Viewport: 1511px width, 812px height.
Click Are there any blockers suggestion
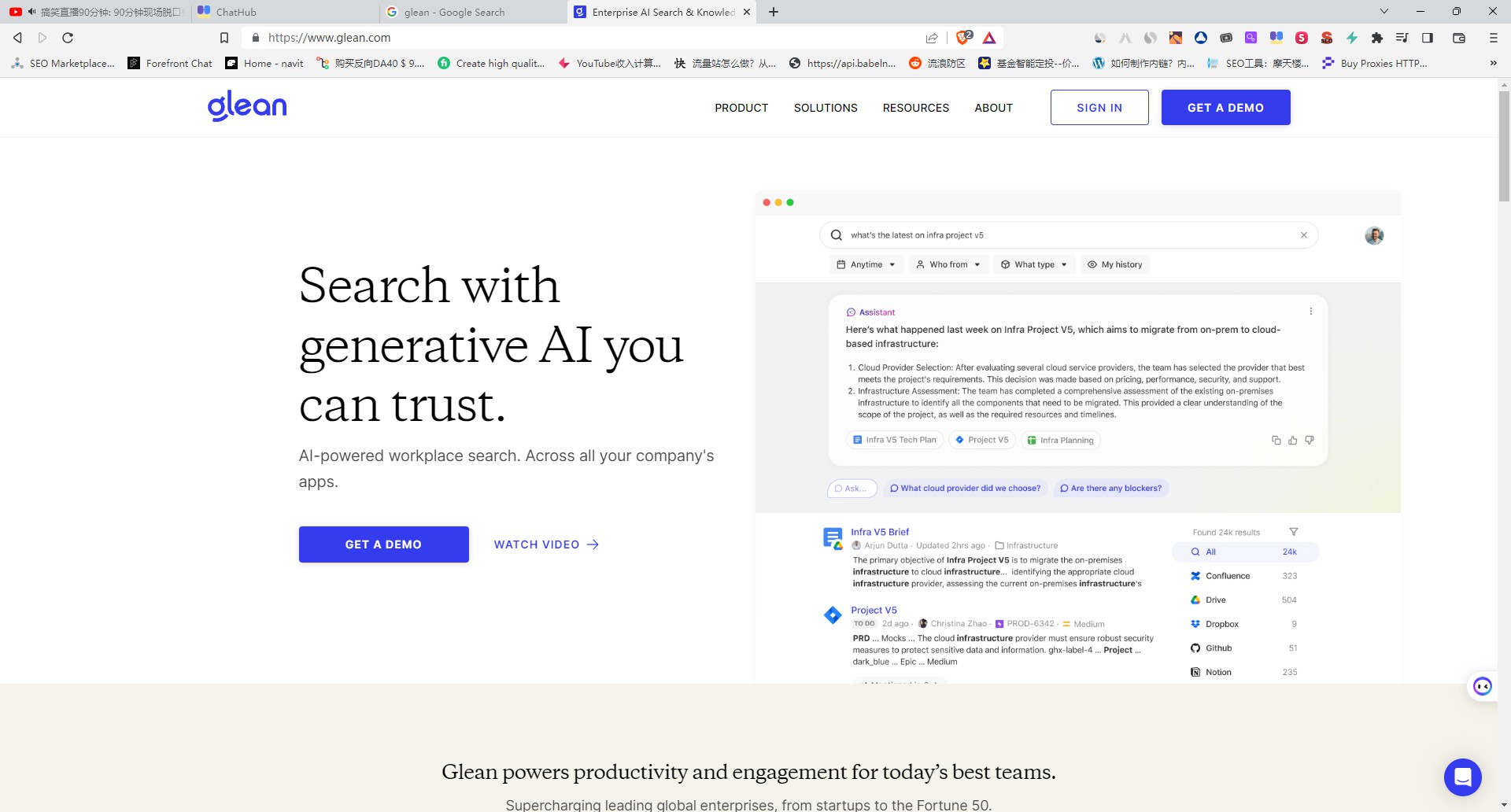(1111, 489)
